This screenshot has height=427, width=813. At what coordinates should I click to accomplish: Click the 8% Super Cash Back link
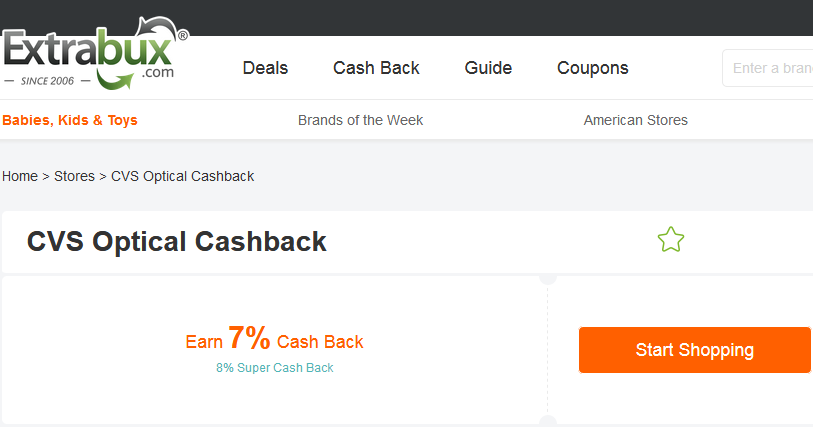pos(274,368)
